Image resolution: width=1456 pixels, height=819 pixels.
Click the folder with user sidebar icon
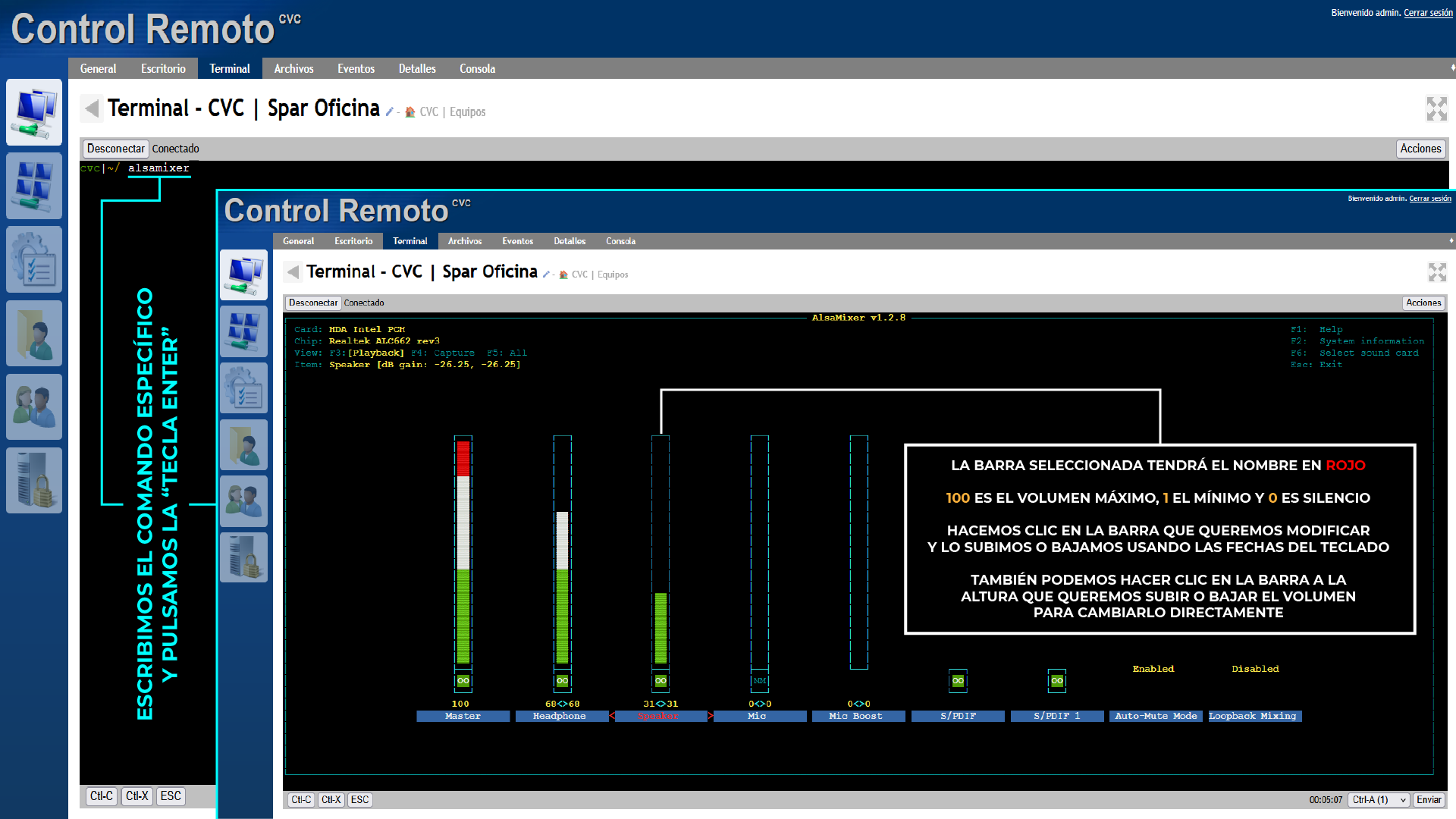click(x=34, y=333)
